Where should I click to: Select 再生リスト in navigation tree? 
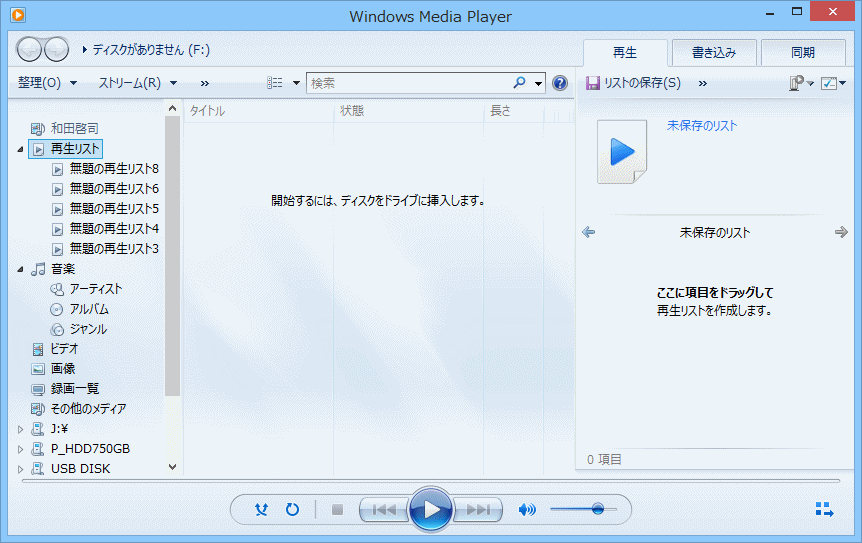click(65, 149)
